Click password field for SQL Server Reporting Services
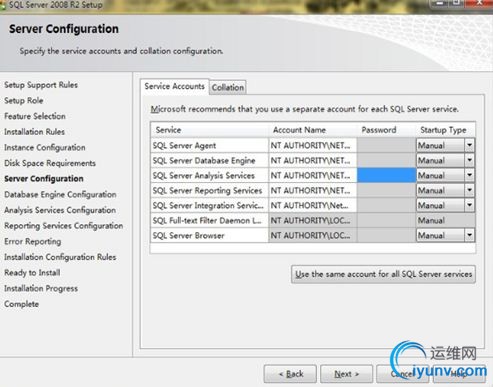The height and width of the screenshot is (387, 493). (386, 190)
